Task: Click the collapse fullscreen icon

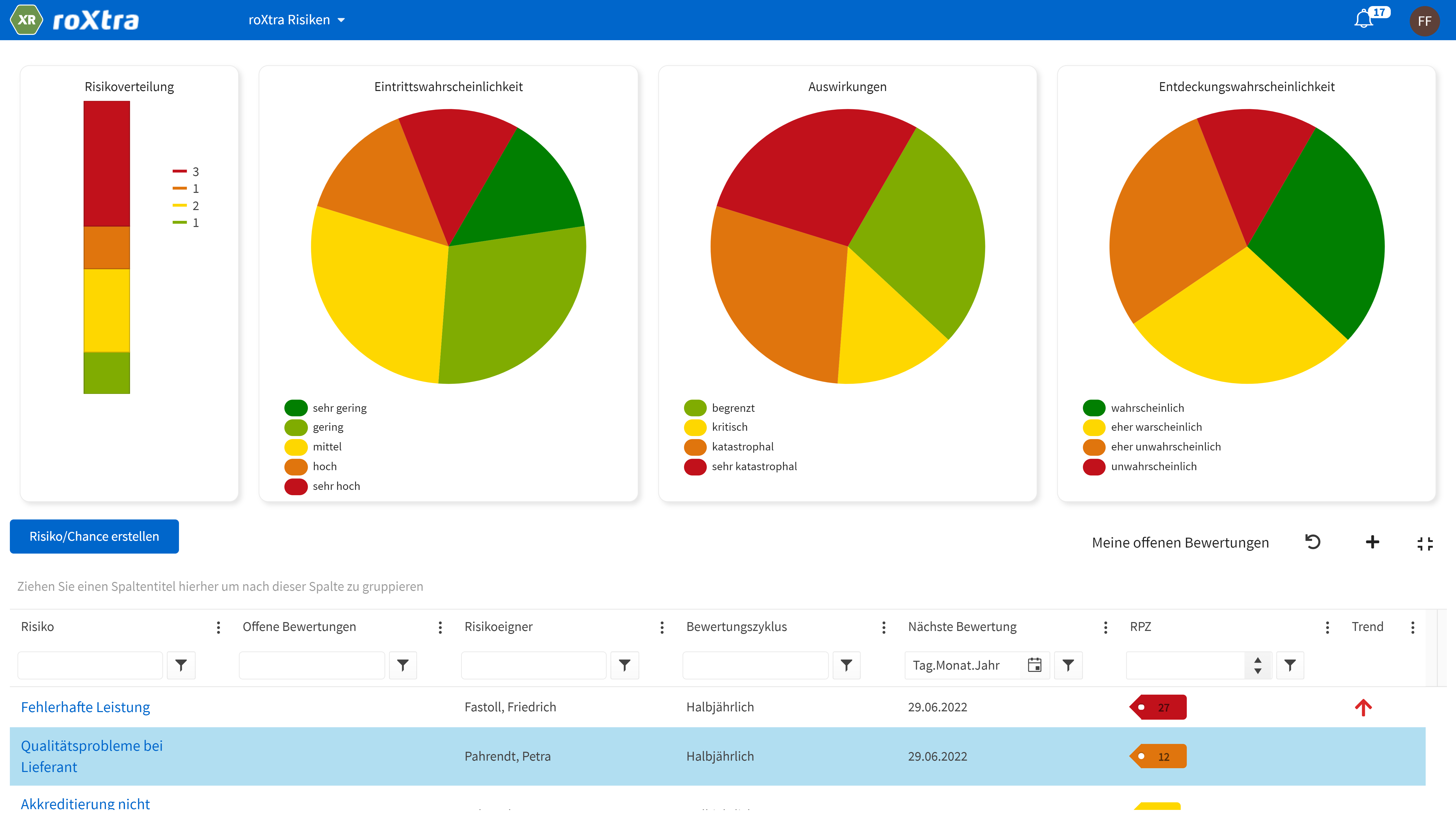Action: pyautogui.click(x=1425, y=543)
